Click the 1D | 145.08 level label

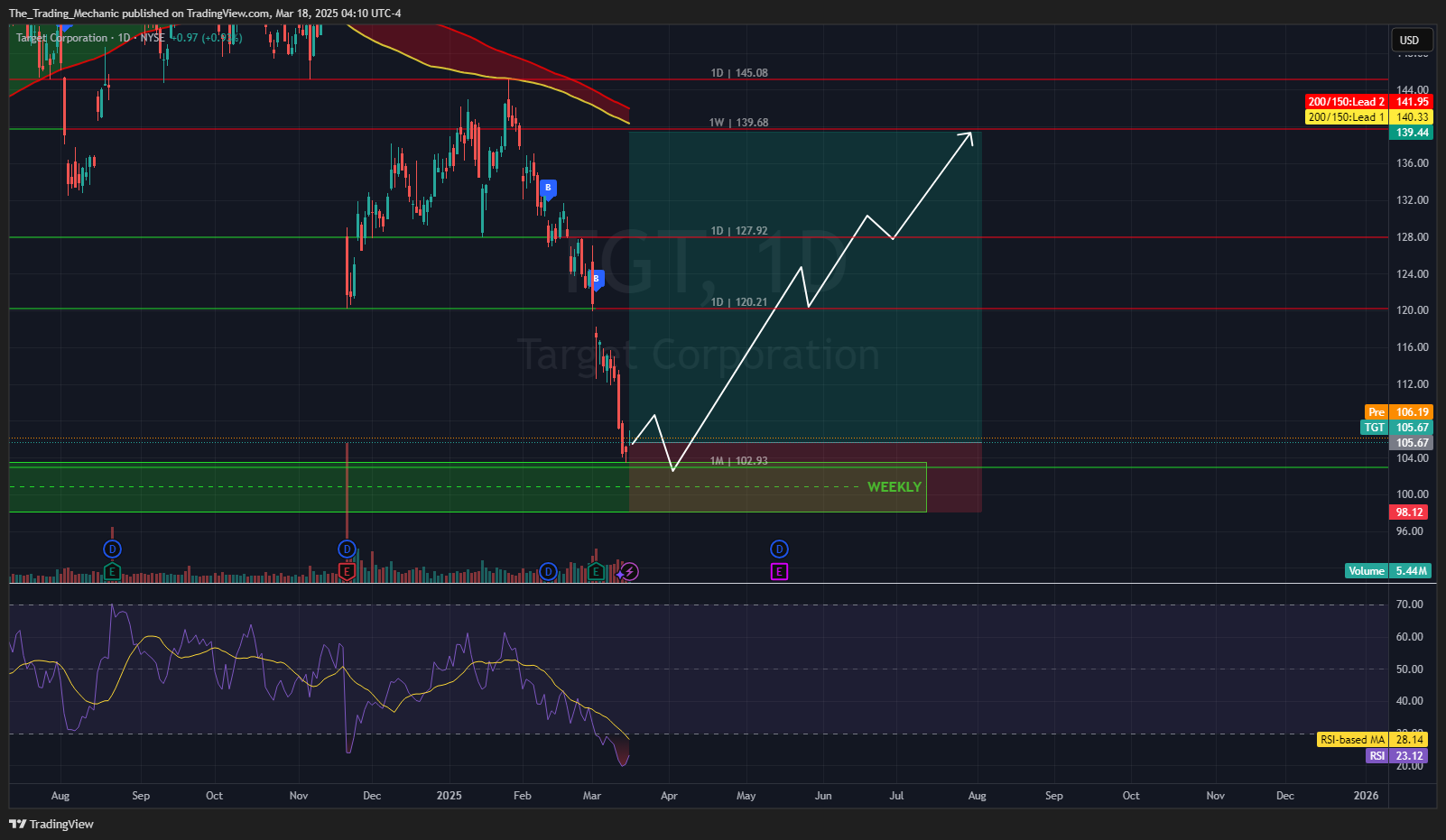739,73
